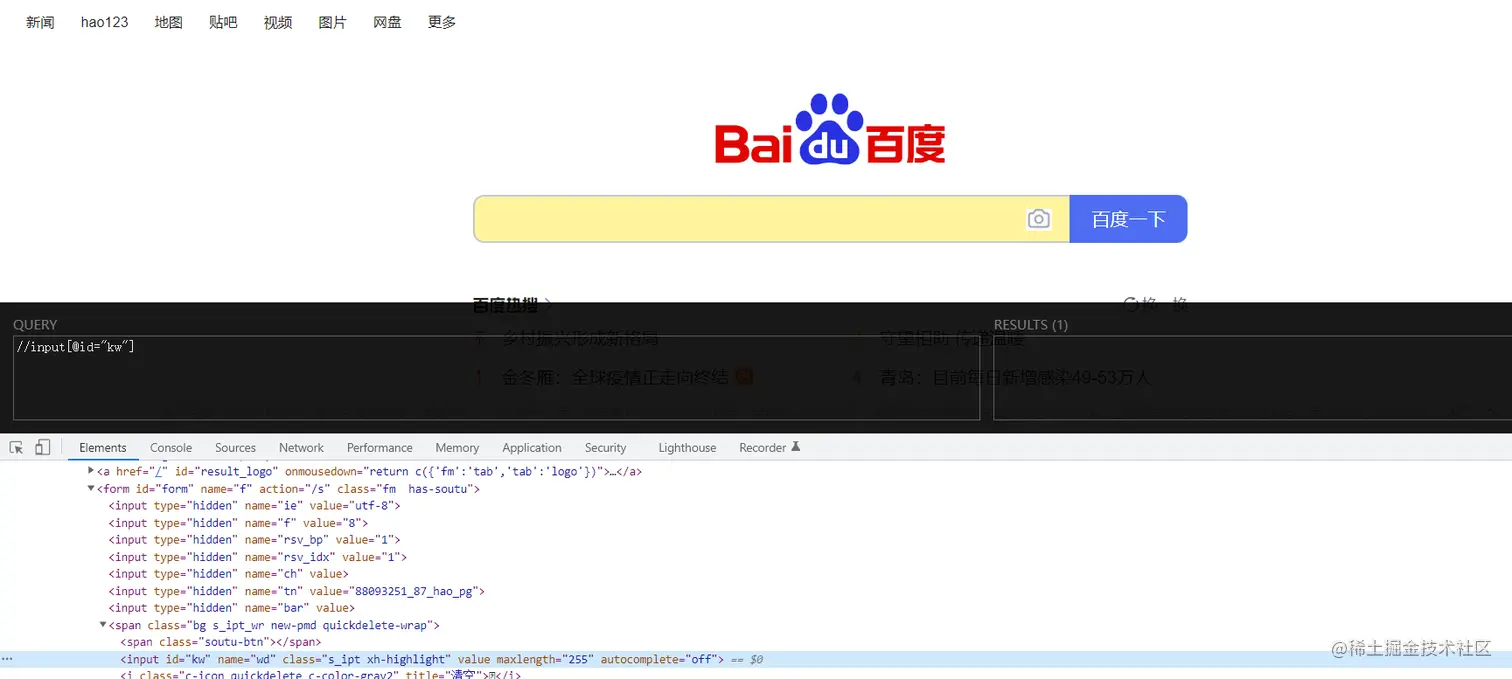Image resolution: width=1512 pixels, height=679 pixels.
Task: Collapse the form id="form" node
Action: click(92, 489)
